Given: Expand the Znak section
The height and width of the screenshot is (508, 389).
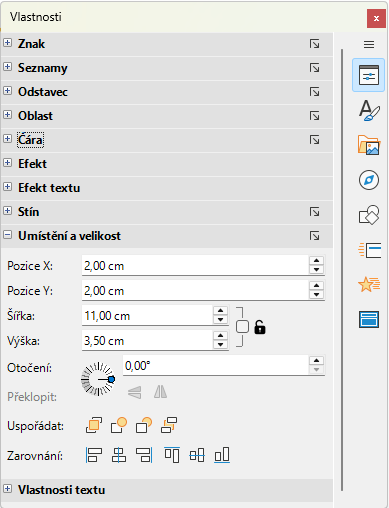Looking at the screenshot, I should coord(8,43).
